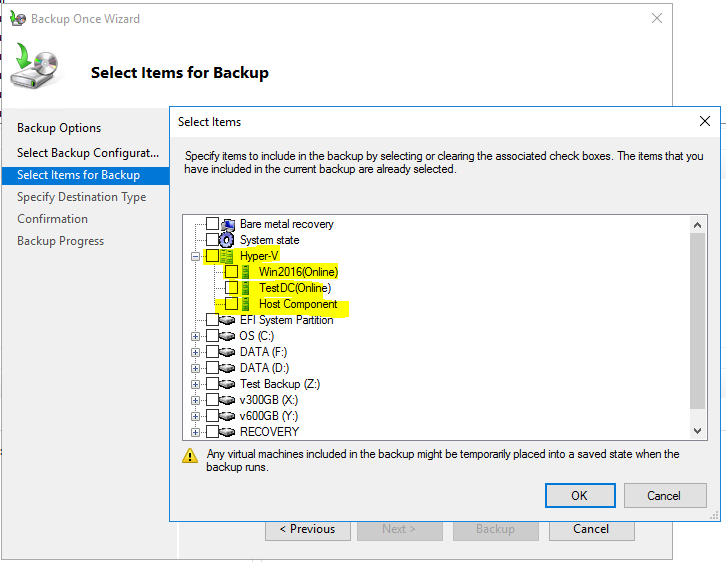Expand the DATA (F:) tree node
Image resolution: width=726 pixels, height=562 pixels.
[195, 352]
